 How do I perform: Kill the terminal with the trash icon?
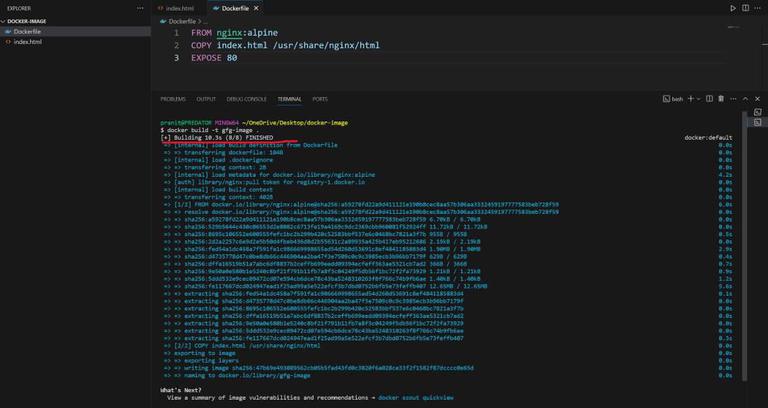click(x=721, y=99)
